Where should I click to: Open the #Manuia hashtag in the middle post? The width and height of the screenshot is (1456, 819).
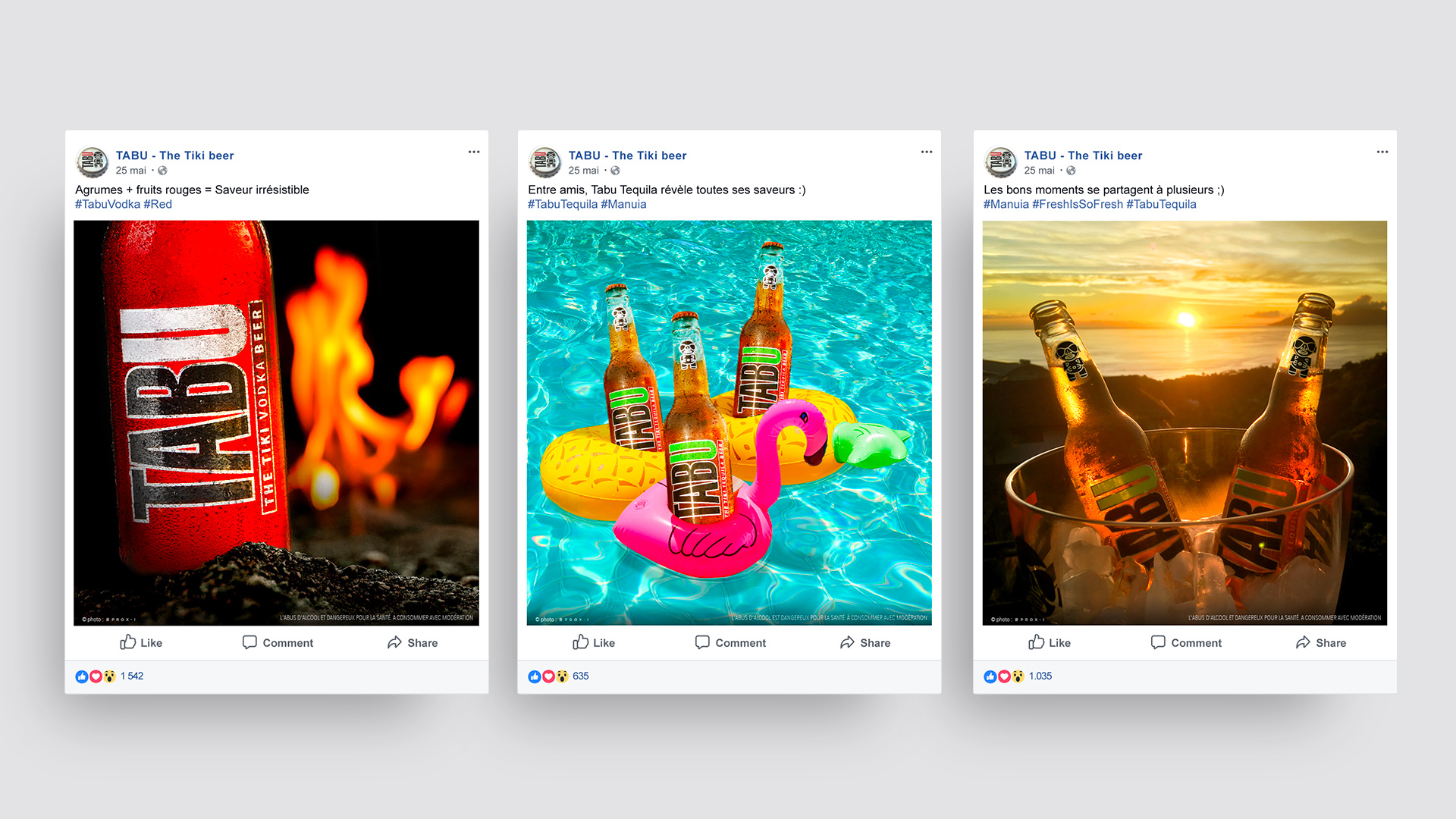pos(623,204)
